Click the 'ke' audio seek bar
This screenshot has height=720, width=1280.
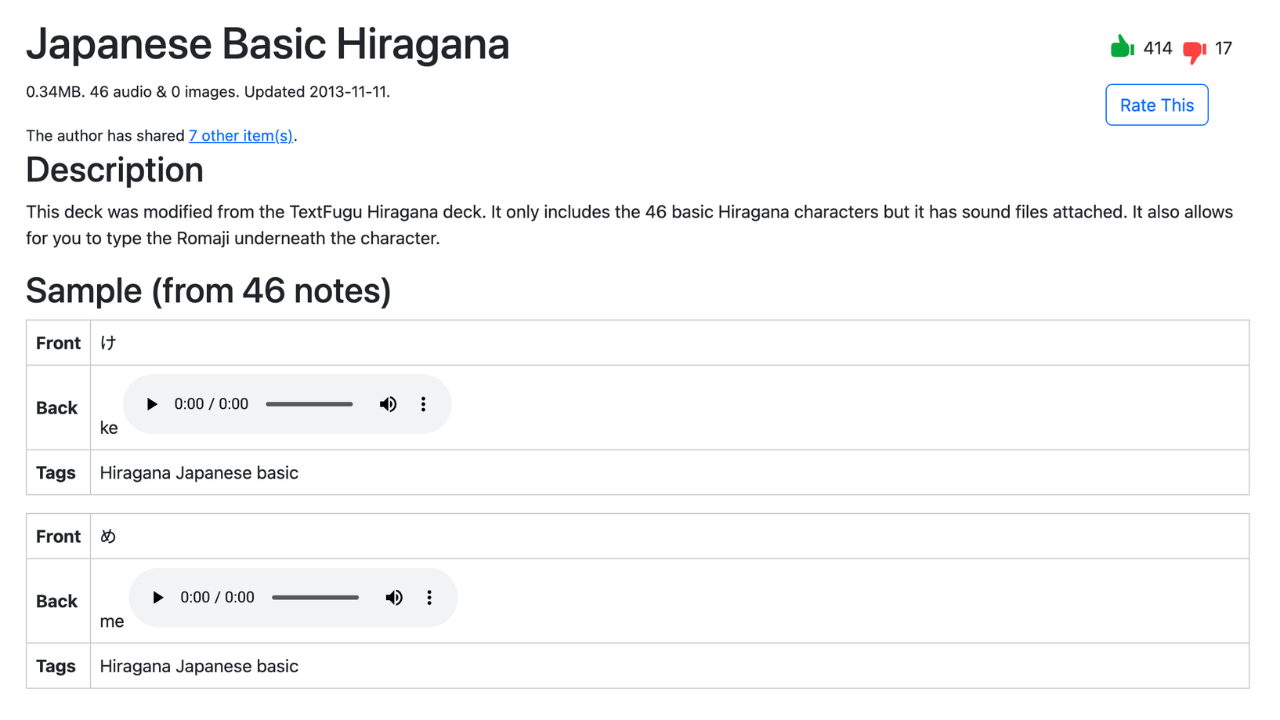[x=309, y=404]
